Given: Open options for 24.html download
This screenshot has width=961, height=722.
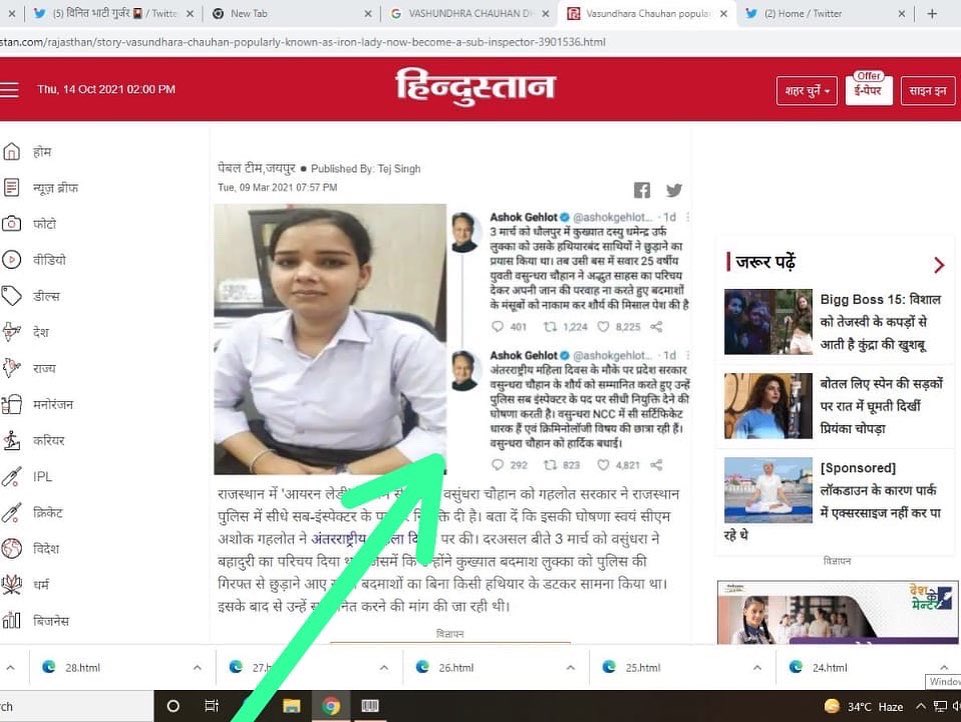Looking at the screenshot, I should point(944,667).
